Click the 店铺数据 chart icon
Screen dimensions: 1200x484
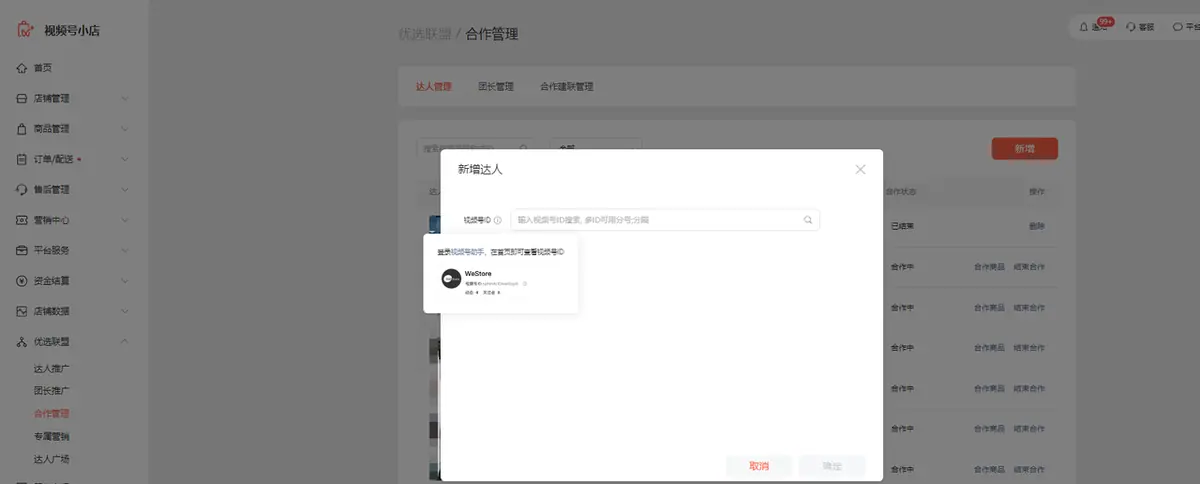point(22,311)
